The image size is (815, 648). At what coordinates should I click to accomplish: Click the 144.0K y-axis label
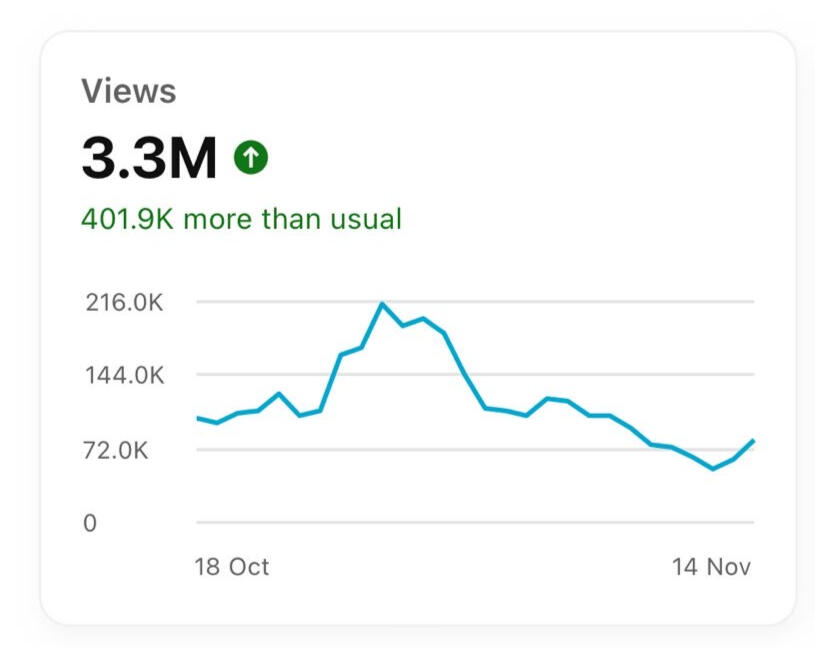tap(124, 376)
